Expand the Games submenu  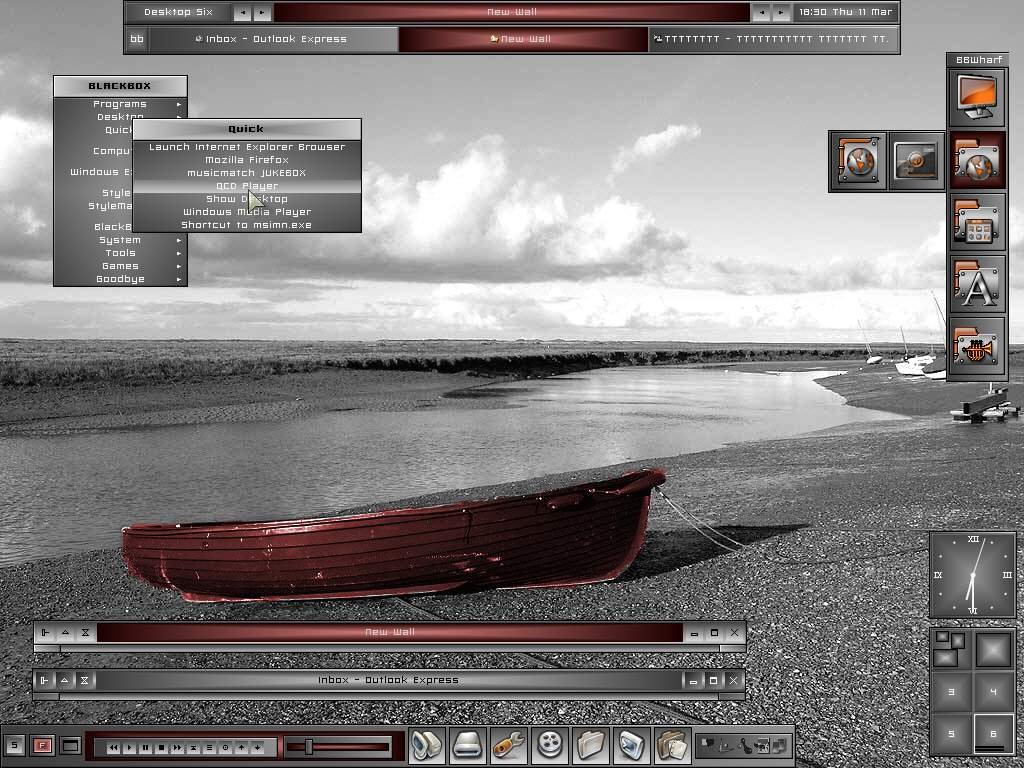coord(120,266)
